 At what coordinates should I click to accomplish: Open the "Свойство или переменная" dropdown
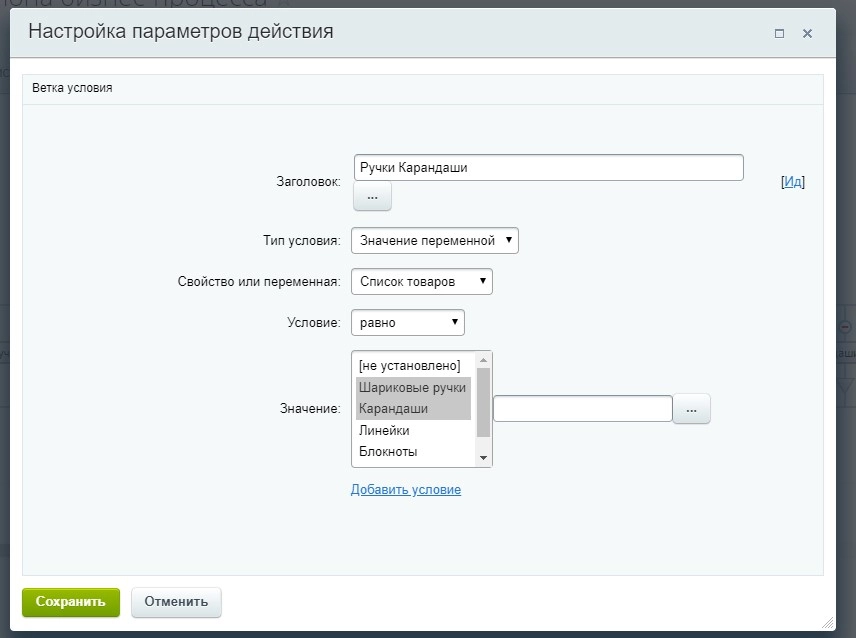point(421,281)
